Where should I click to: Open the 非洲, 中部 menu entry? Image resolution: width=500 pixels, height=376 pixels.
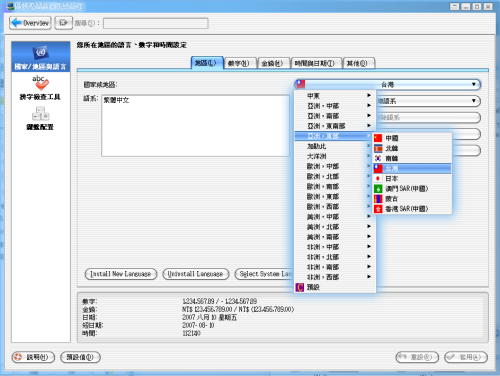pyautogui.click(x=335, y=247)
